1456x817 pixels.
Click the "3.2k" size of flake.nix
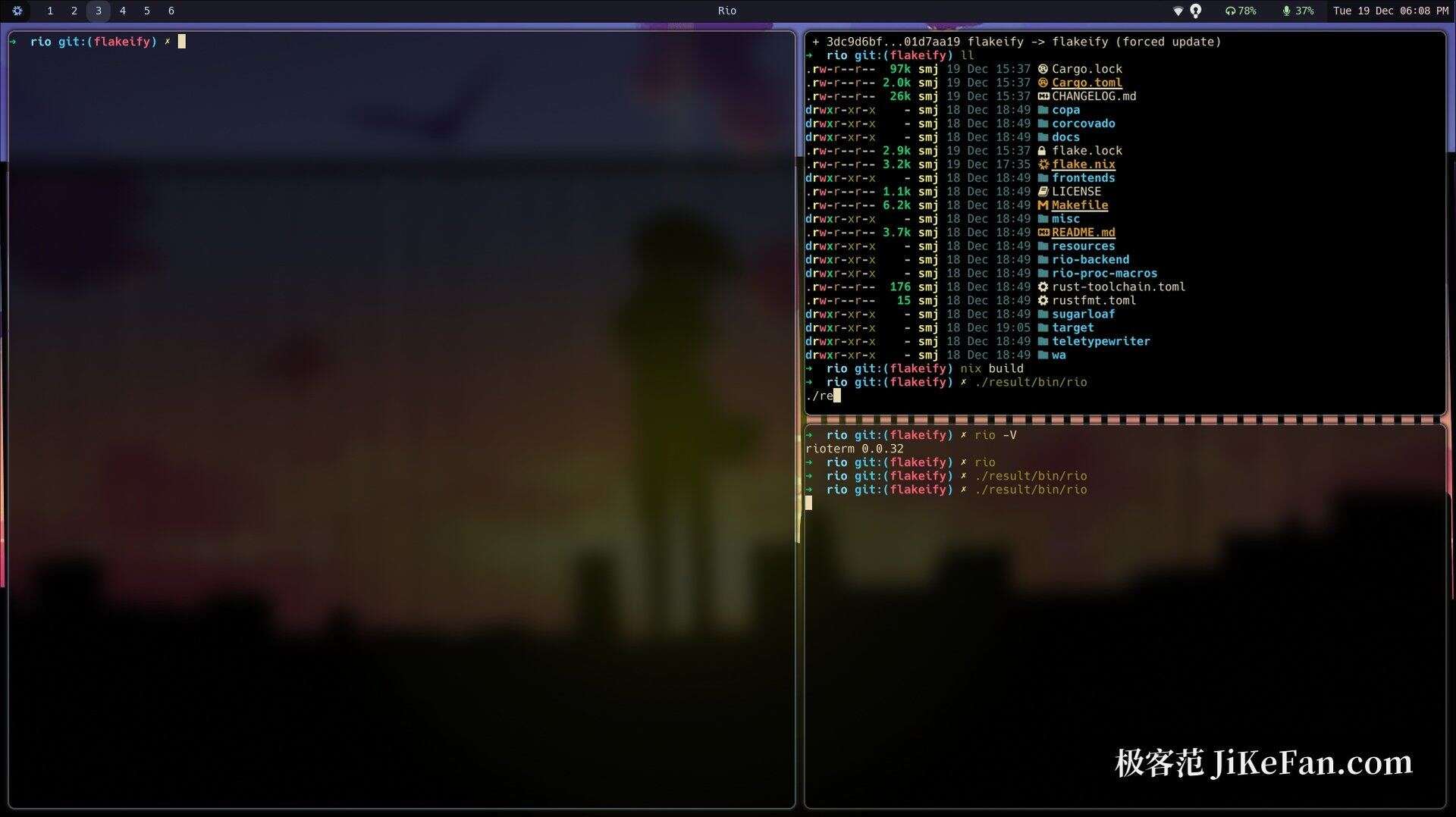897,164
